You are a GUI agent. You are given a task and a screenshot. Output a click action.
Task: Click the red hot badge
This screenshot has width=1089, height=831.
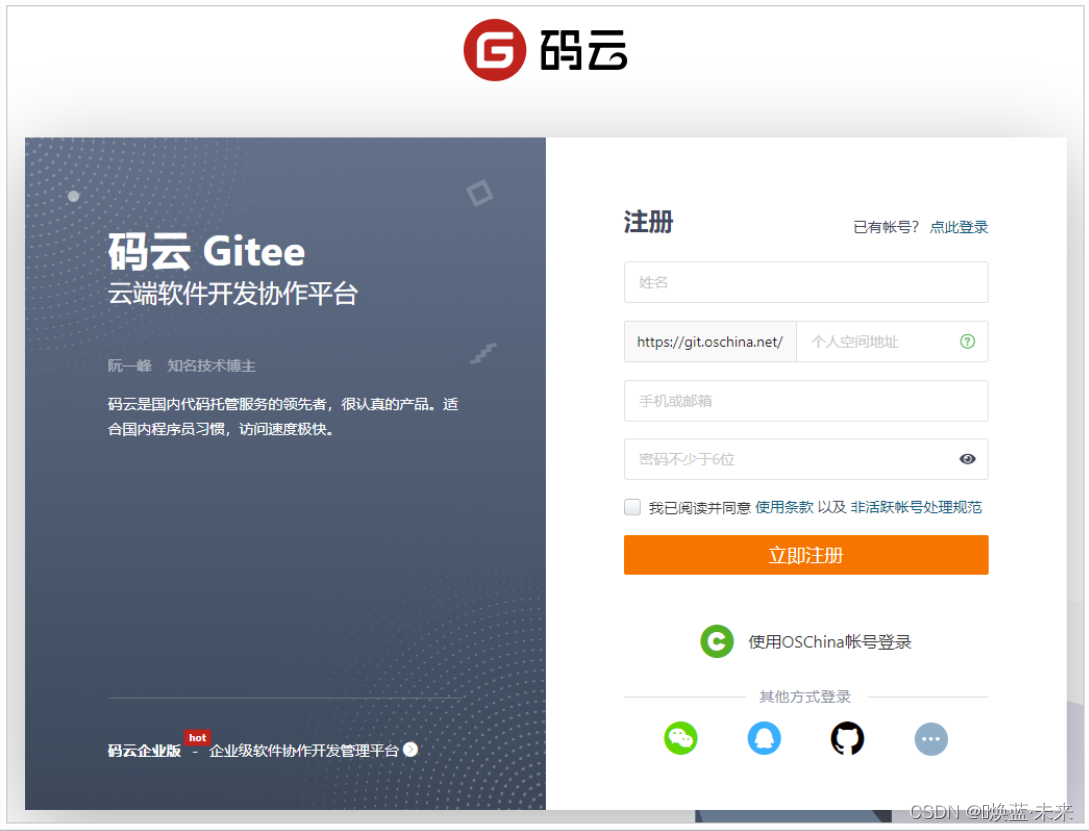197,737
